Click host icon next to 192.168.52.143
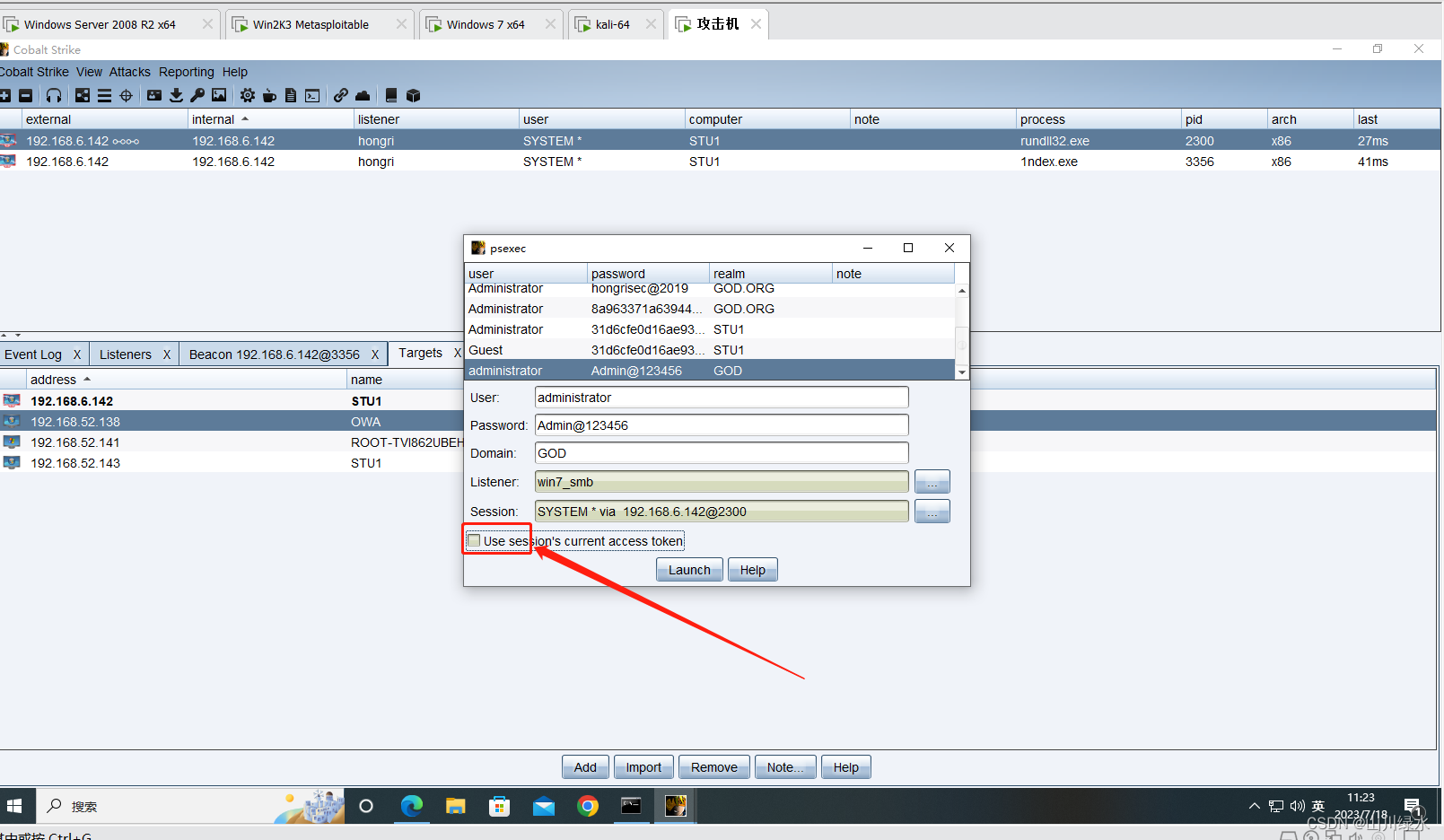The width and height of the screenshot is (1444, 840). pyautogui.click(x=12, y=463)
